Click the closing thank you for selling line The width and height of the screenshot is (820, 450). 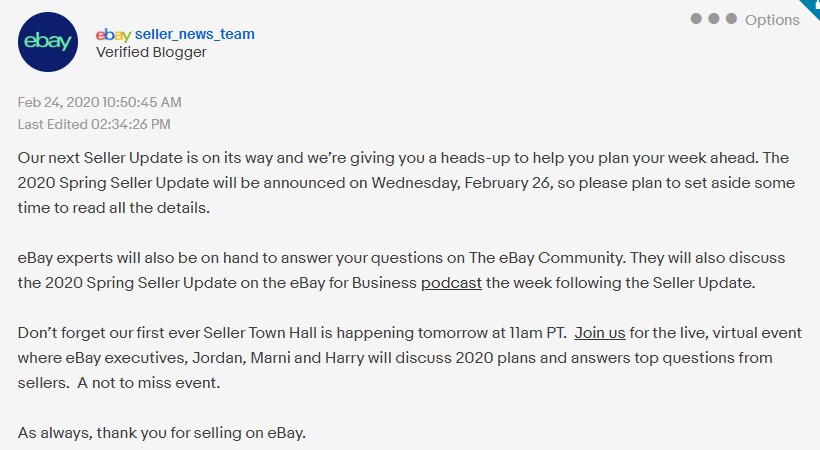(x=162, y=433)
